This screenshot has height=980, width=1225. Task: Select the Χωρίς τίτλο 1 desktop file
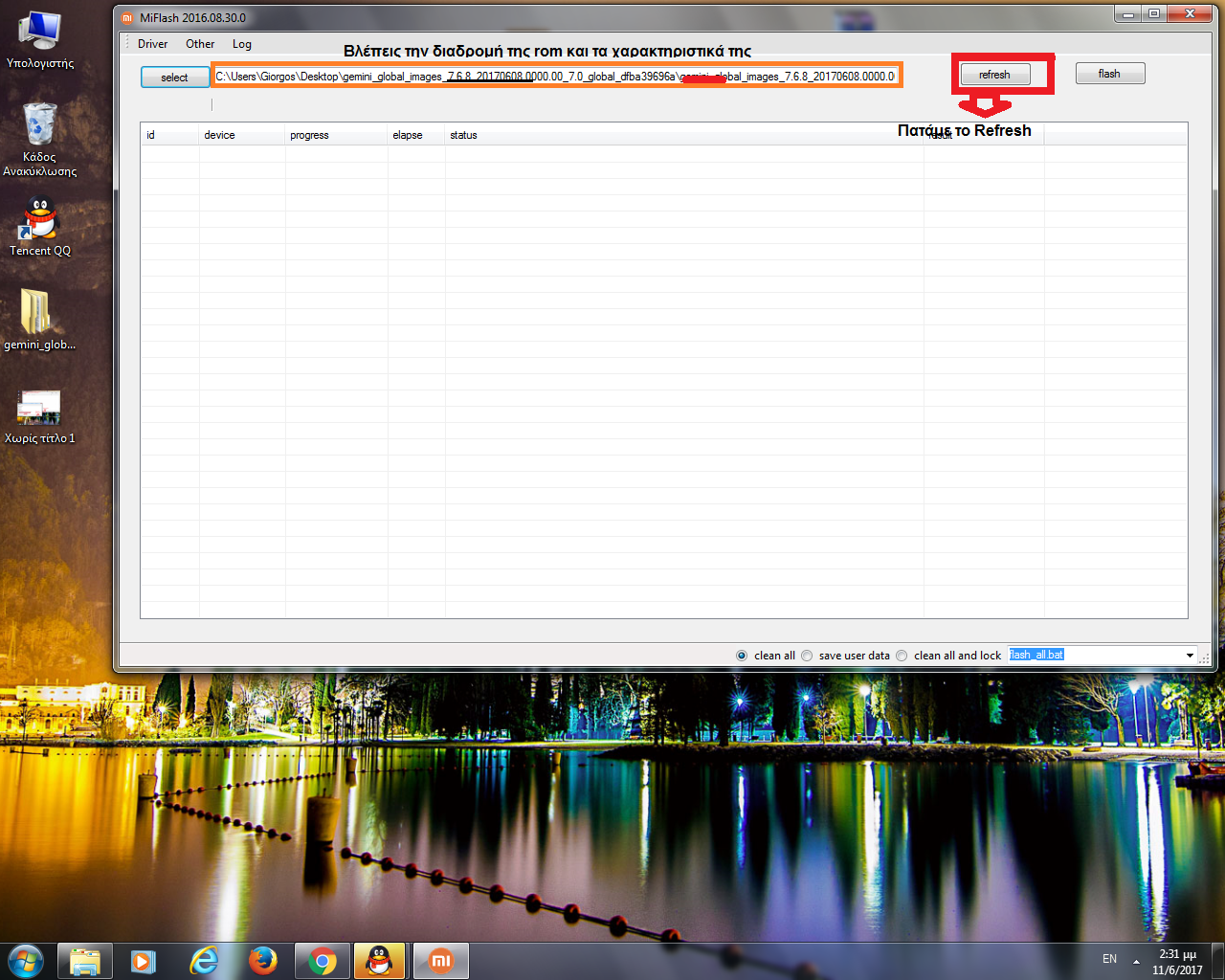pos(40,416)
